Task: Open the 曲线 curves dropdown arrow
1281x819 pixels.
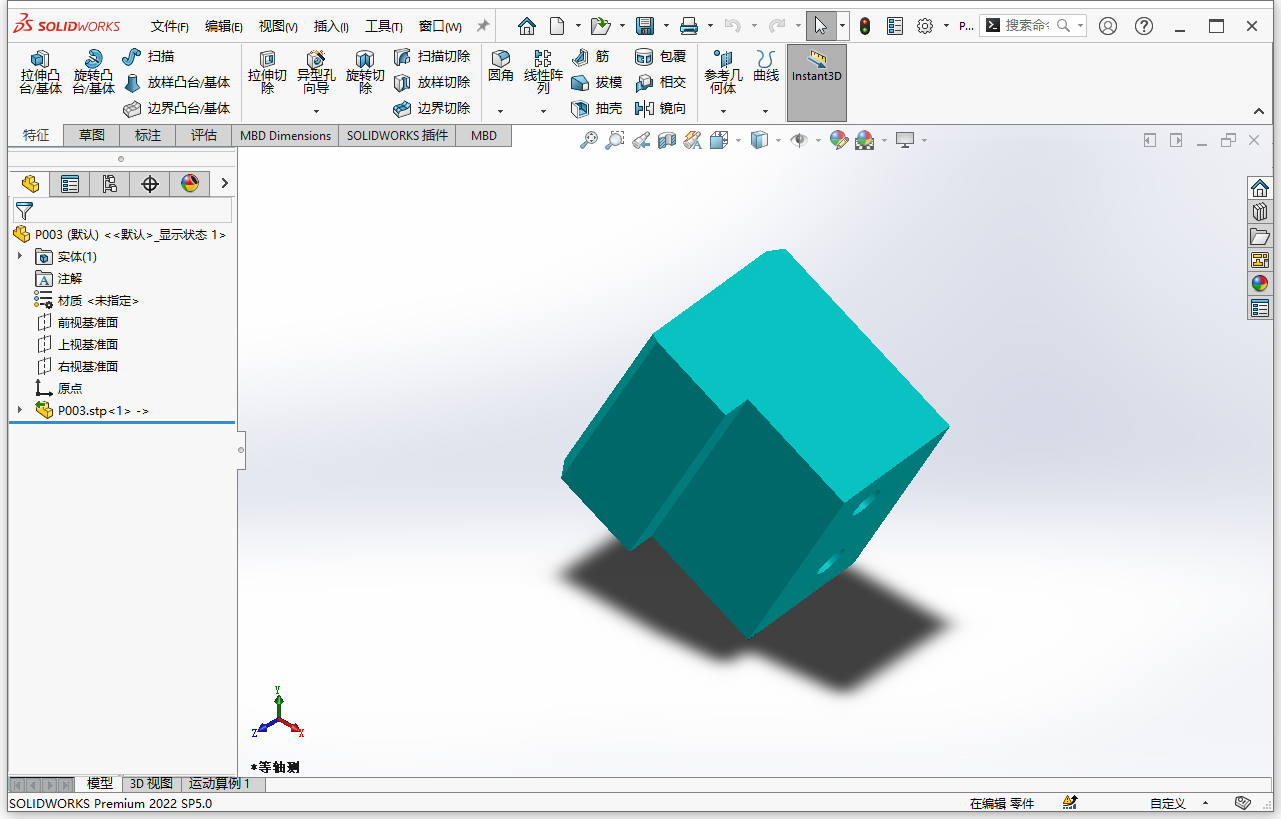Action: click(766, 111)
